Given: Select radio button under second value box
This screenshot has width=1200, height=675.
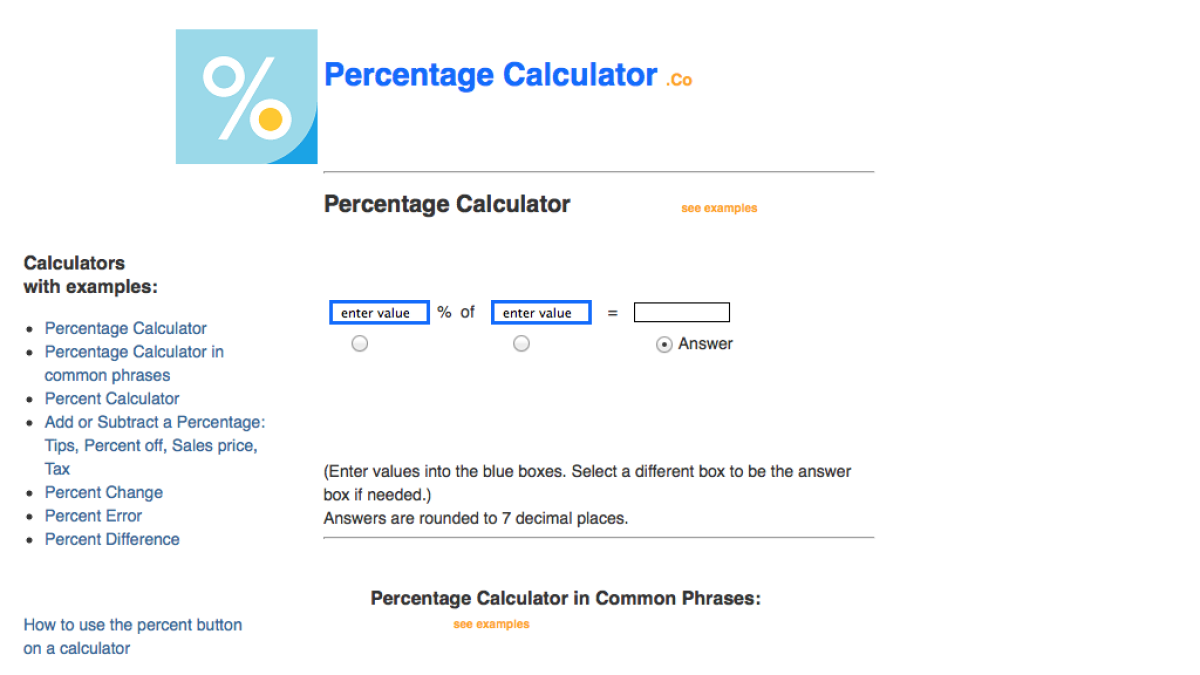Looking at the screenshot, I should [x=521, y=343].
